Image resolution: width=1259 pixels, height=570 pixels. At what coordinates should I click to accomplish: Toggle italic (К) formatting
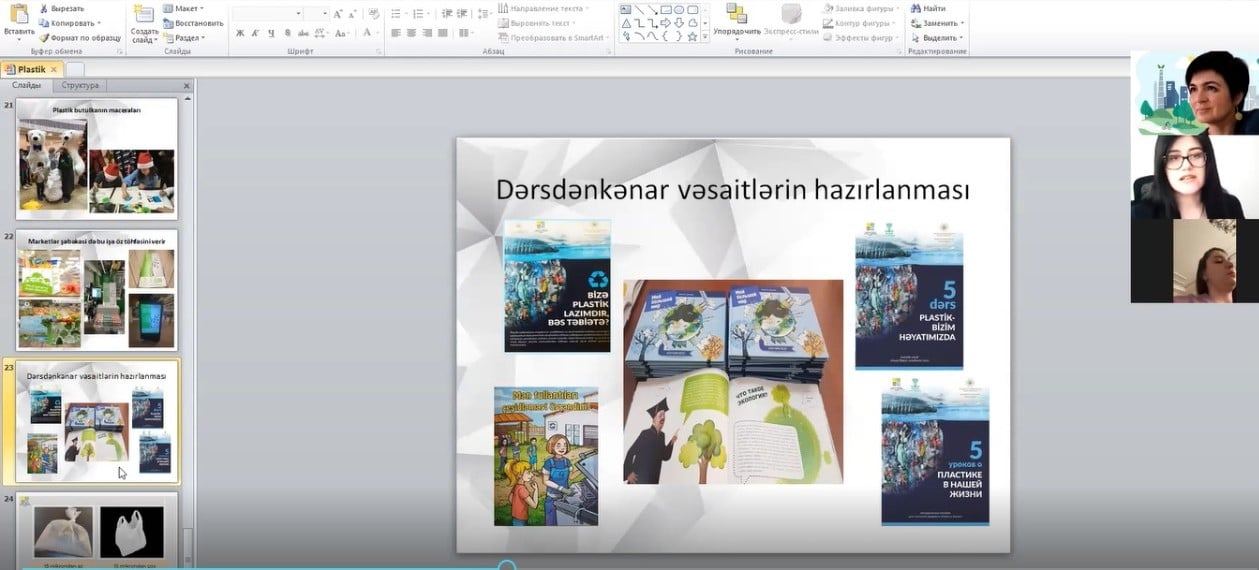(x=256, y=33)
